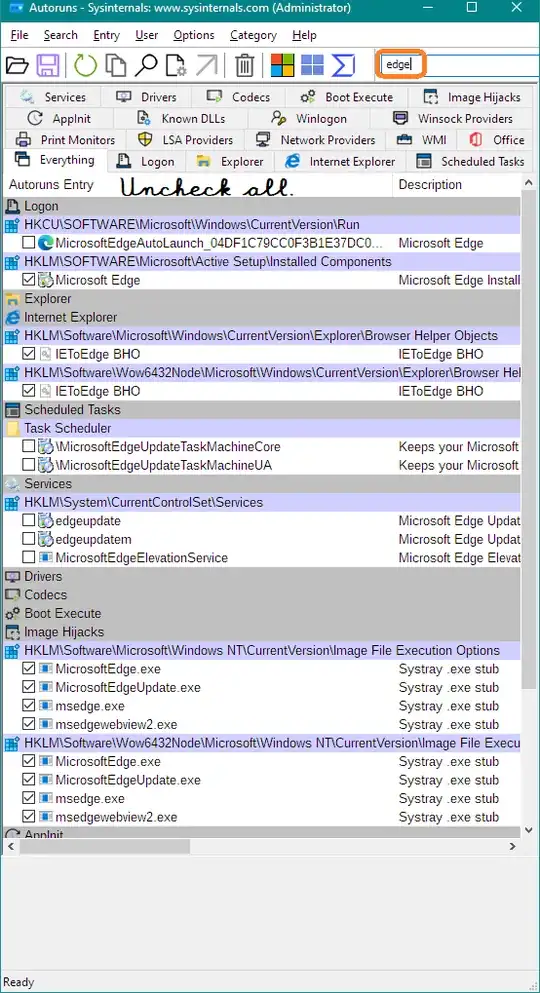Click the Copy toolbar icon
This screenshot has height=993, width=540.
[x=116, y=65]
